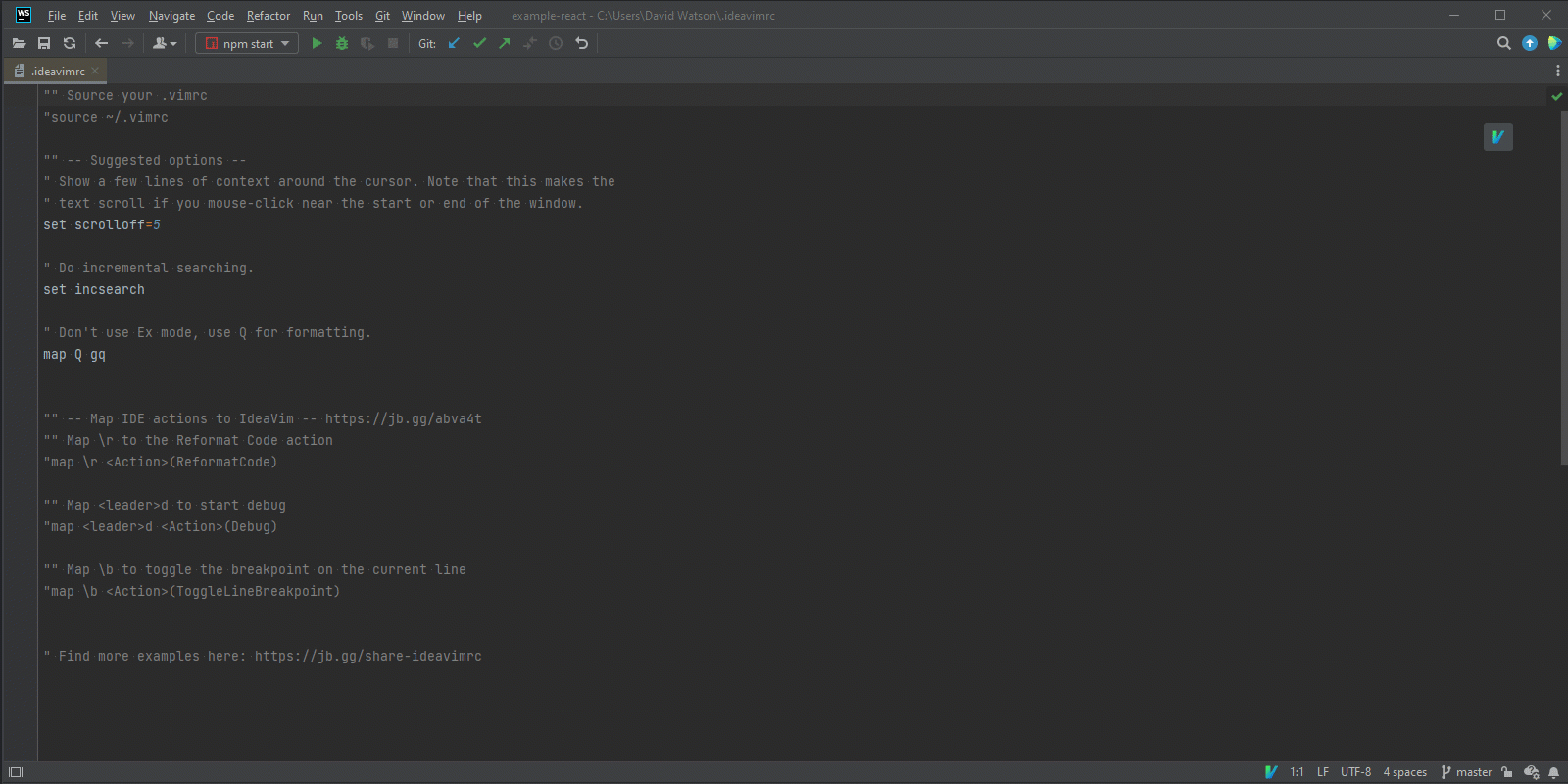Open the Help menu
The width and height of the screenshot is (1568, 784).
point(469,16)
